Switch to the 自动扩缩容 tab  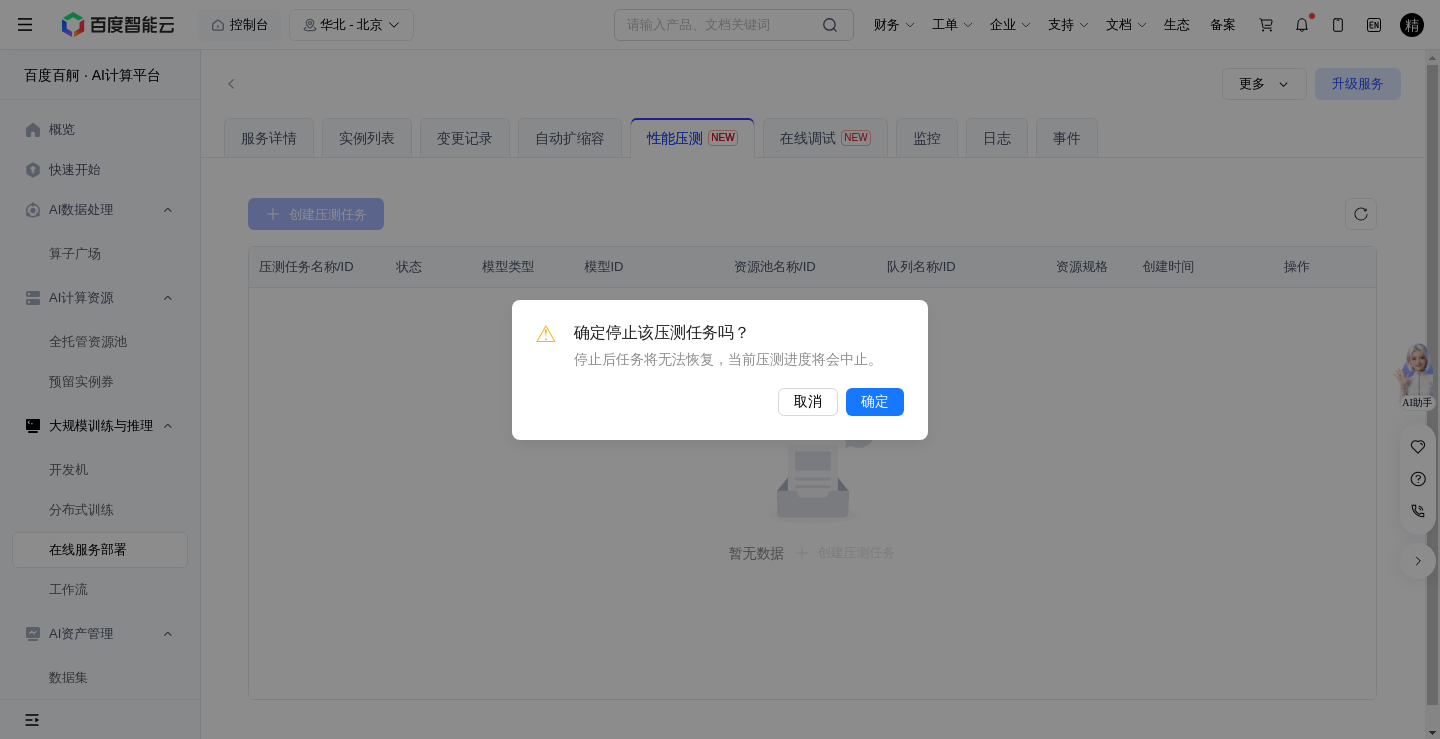click(x=570, y=138)
